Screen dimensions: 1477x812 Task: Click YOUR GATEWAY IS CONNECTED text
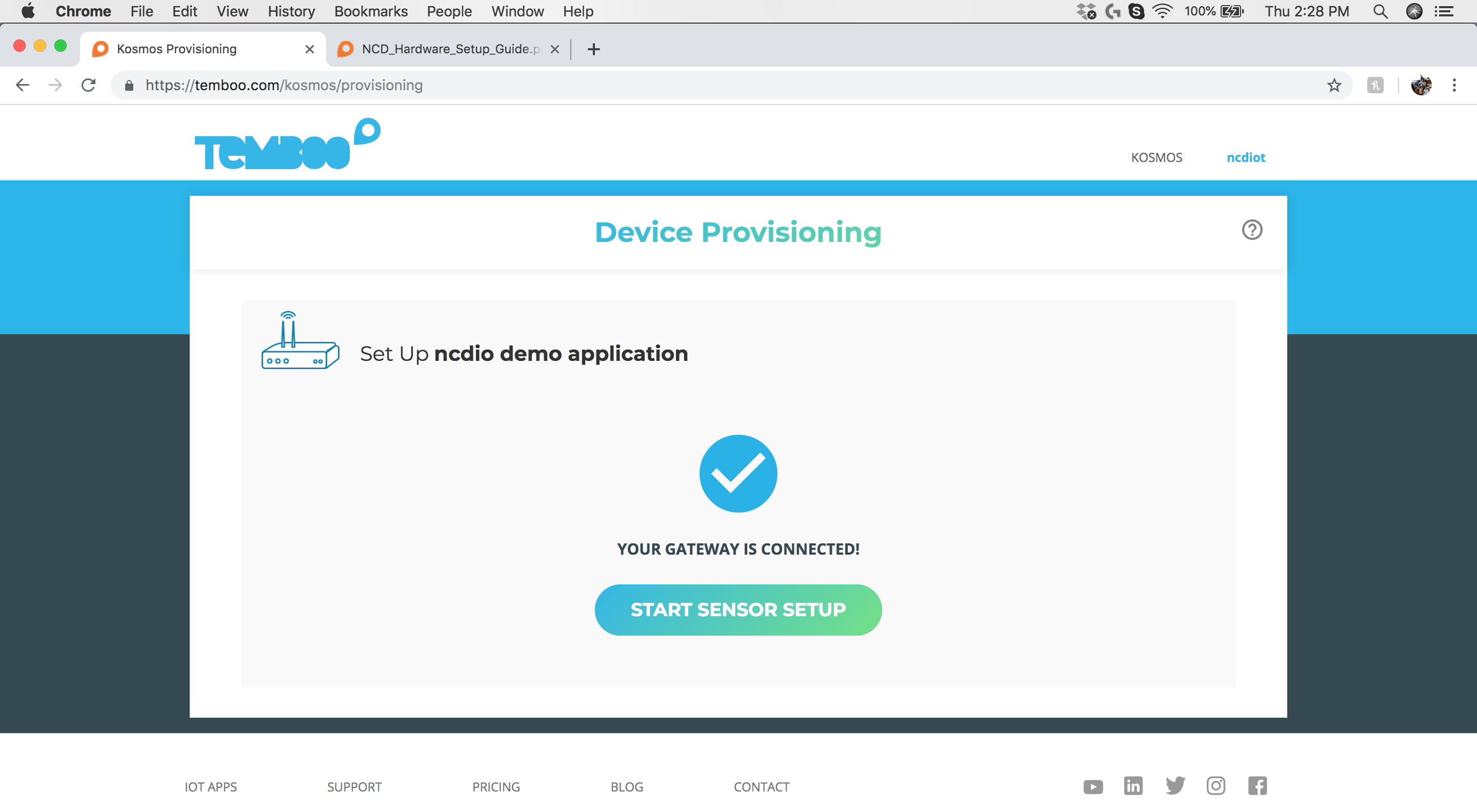[x=738, y=549]
